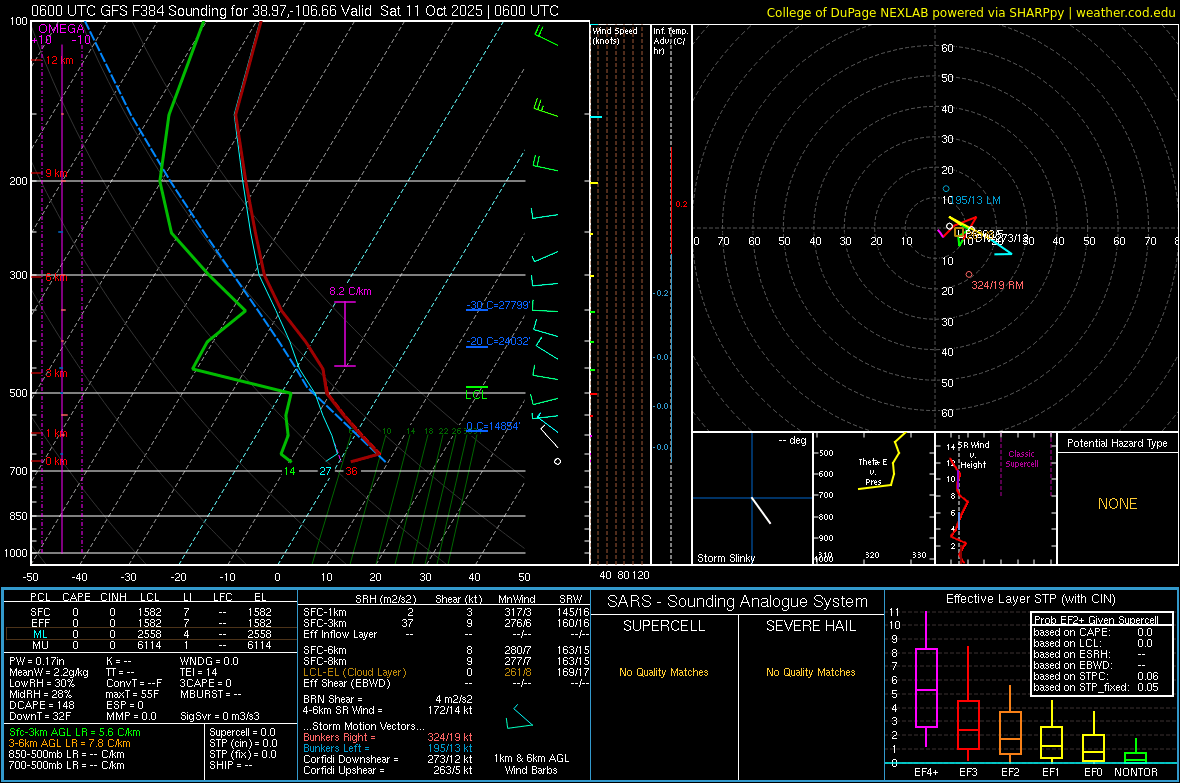Click the -20 C=24032' level label
The height and width of the screenshot is (783, 1180).
click(x=498, y=341)
